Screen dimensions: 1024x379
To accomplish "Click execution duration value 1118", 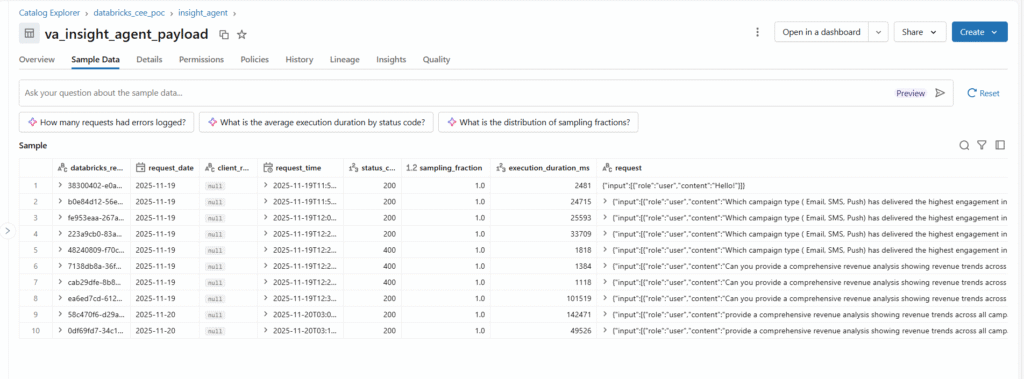I will (582, 282).
